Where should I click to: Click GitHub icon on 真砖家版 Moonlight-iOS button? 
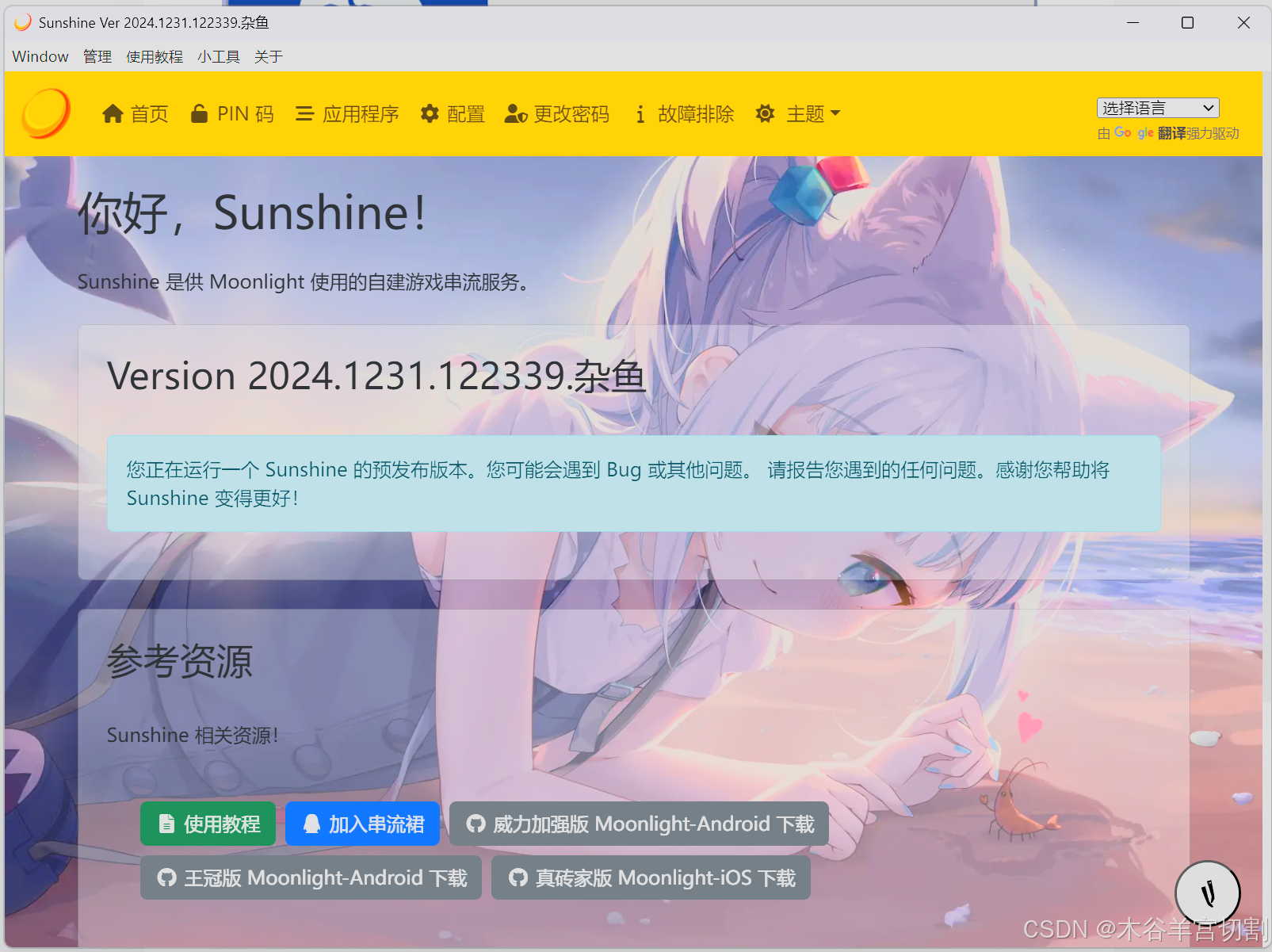pyautogui.click(x=518, y=877)
